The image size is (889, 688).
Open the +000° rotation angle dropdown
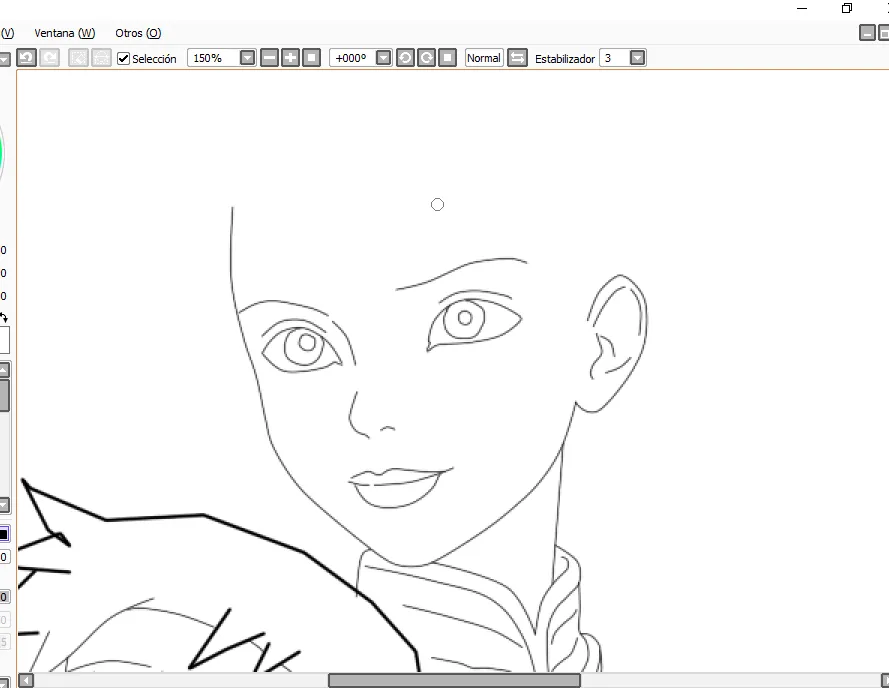pos(384,58)
